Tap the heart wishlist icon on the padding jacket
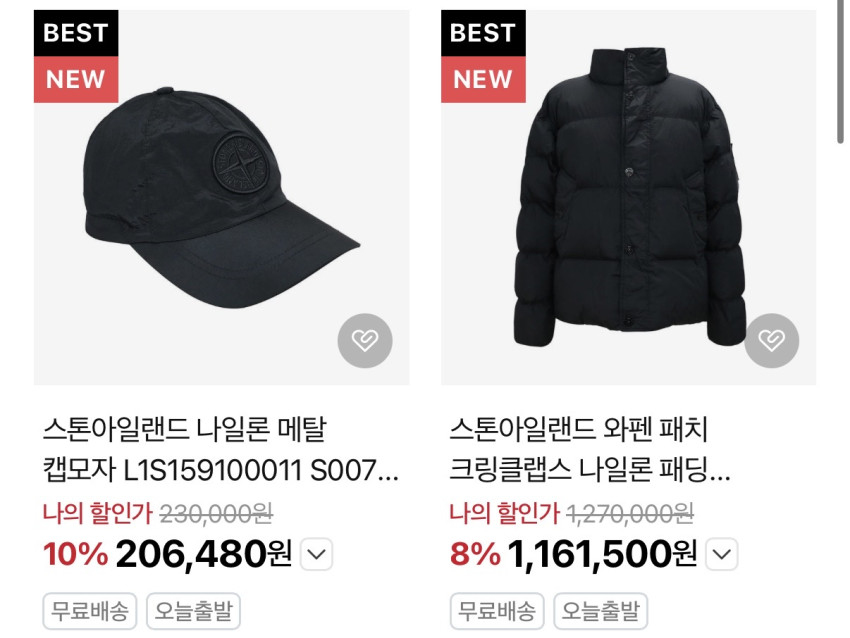The width and height of the screenshot is (850, 638). (771, 340)
